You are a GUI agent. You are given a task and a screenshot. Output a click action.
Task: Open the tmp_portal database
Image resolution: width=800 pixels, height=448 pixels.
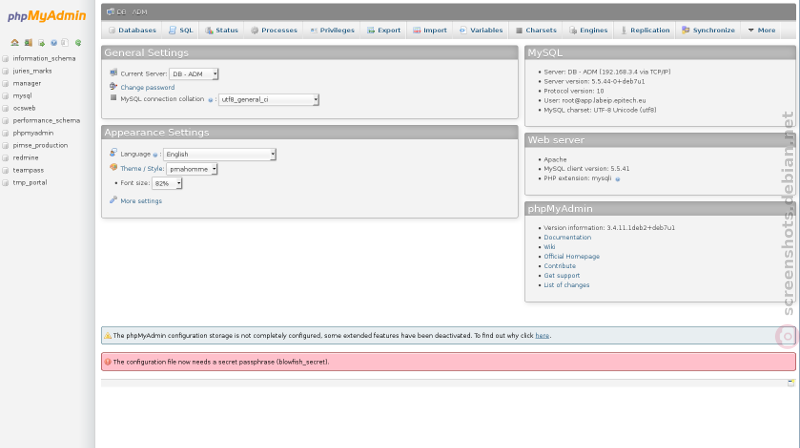pyautogui.click(x=30, y=183)
